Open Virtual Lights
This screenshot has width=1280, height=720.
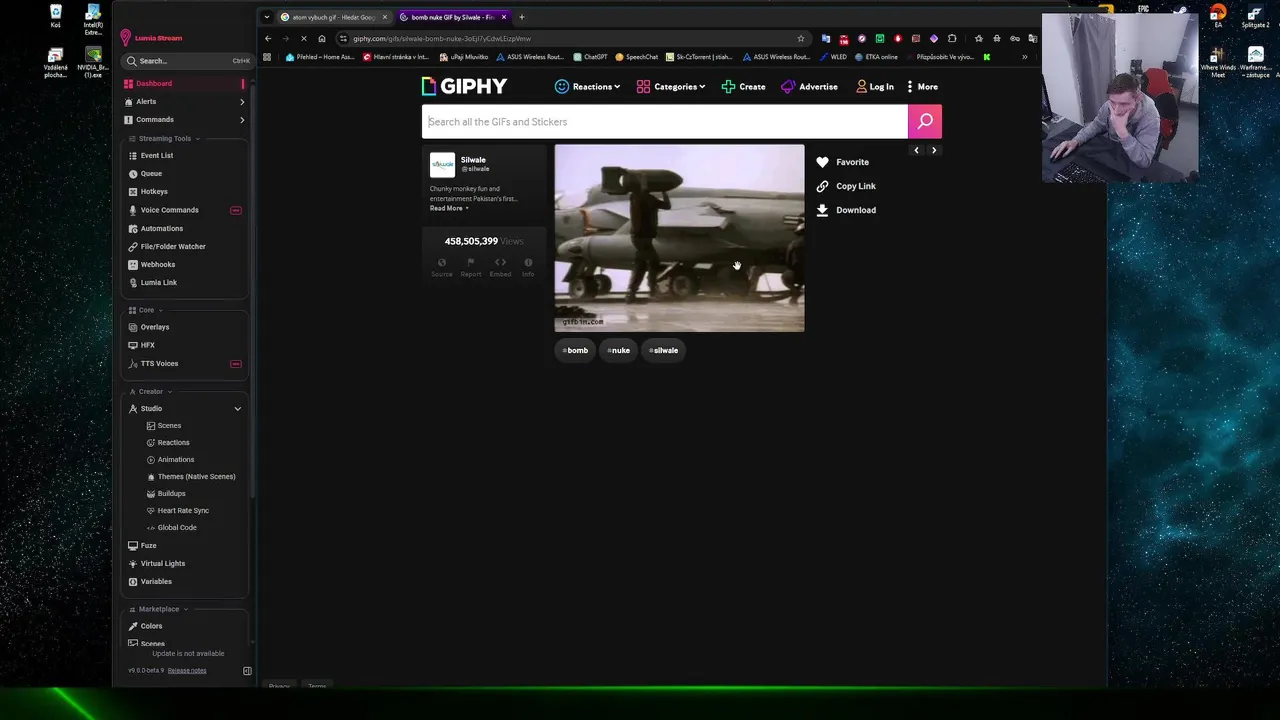tap(162, 564)
